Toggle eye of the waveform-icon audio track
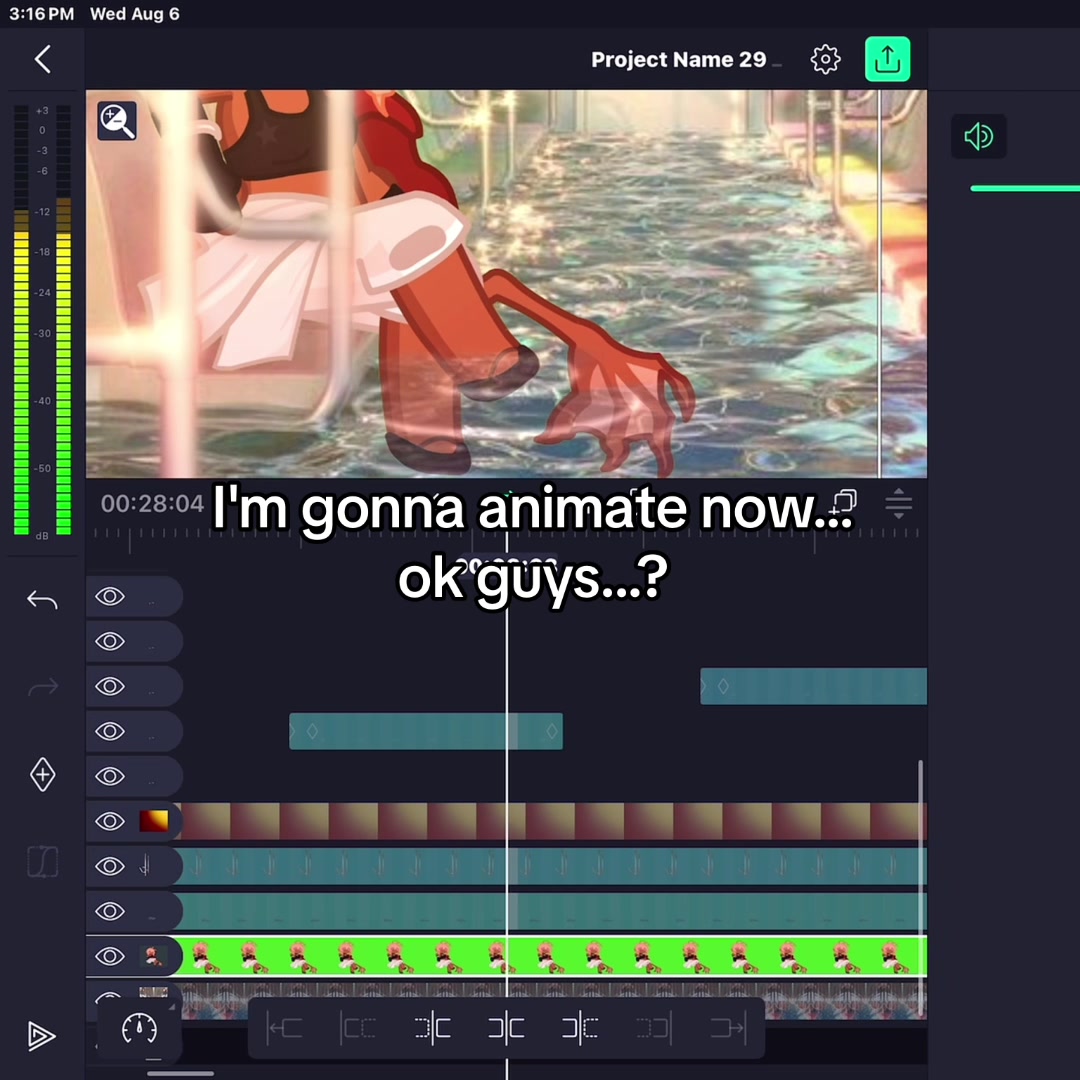Screen dimensions: 1080x1080 [110, 866]
